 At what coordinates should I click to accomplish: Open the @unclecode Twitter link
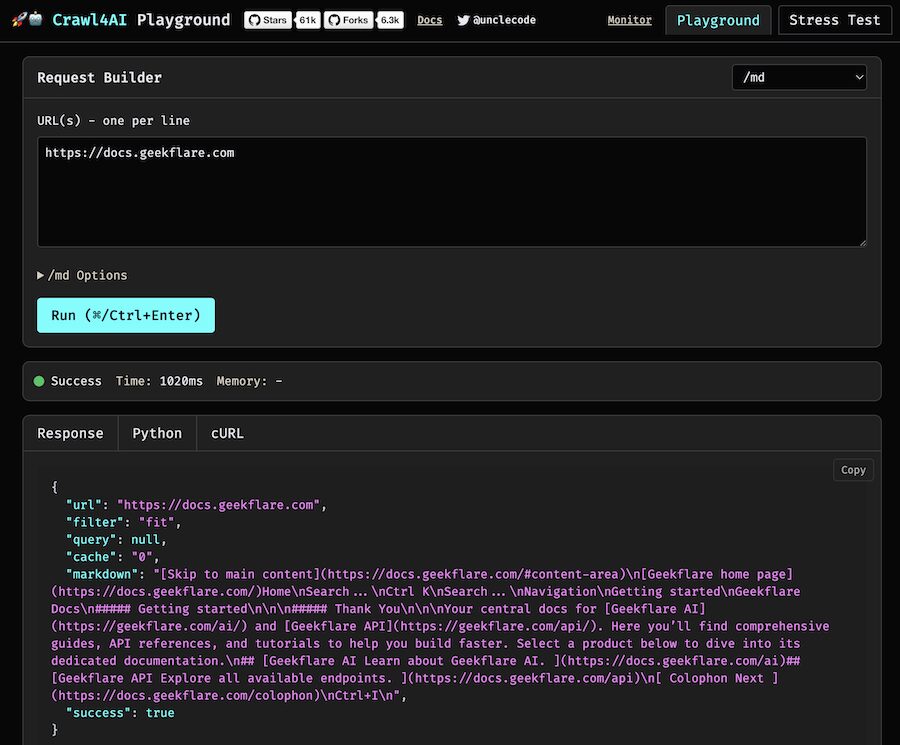[x=496, y=20]
